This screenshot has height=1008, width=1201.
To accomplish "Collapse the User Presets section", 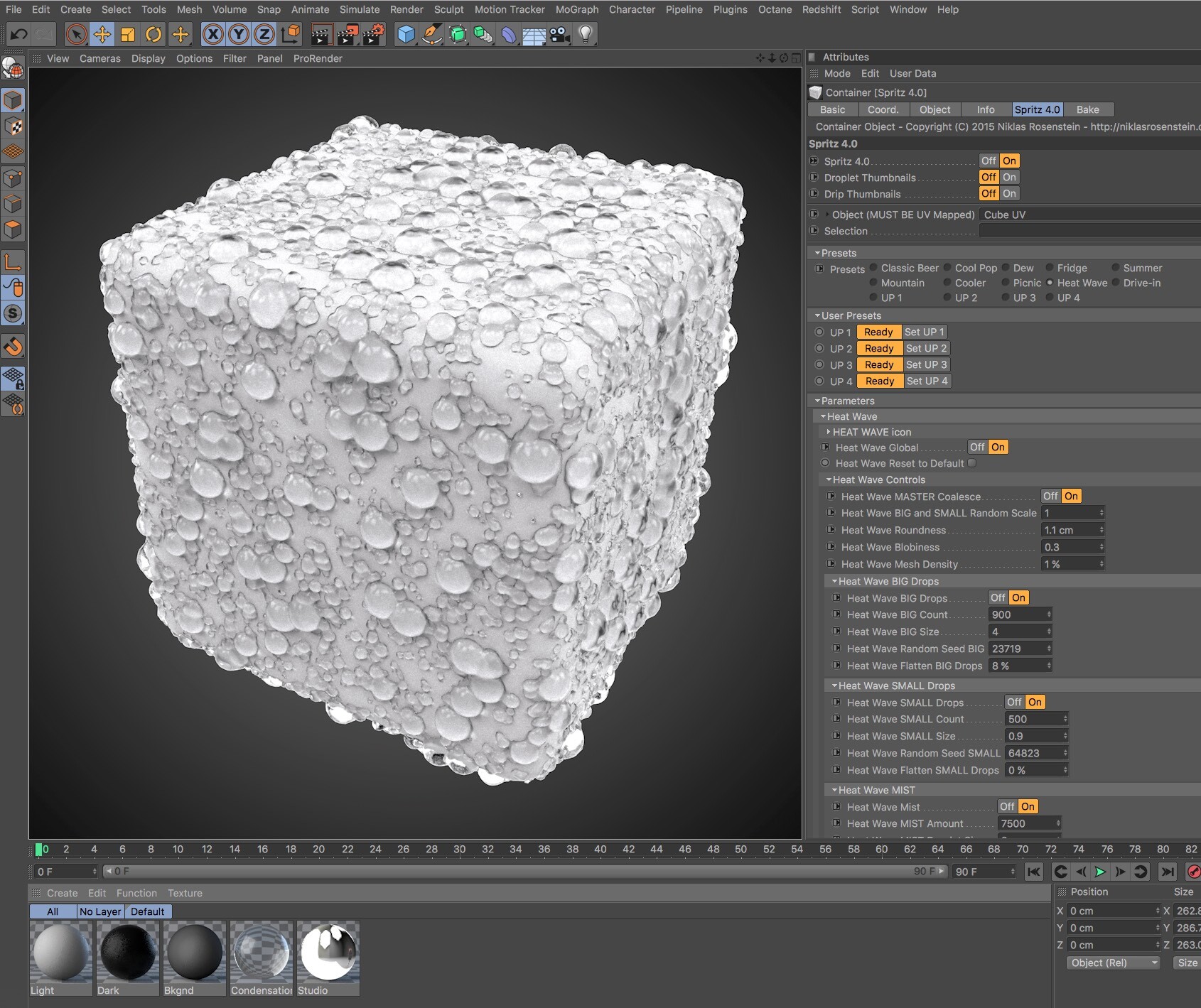I will pyautogui.click(x=817, y=315).
